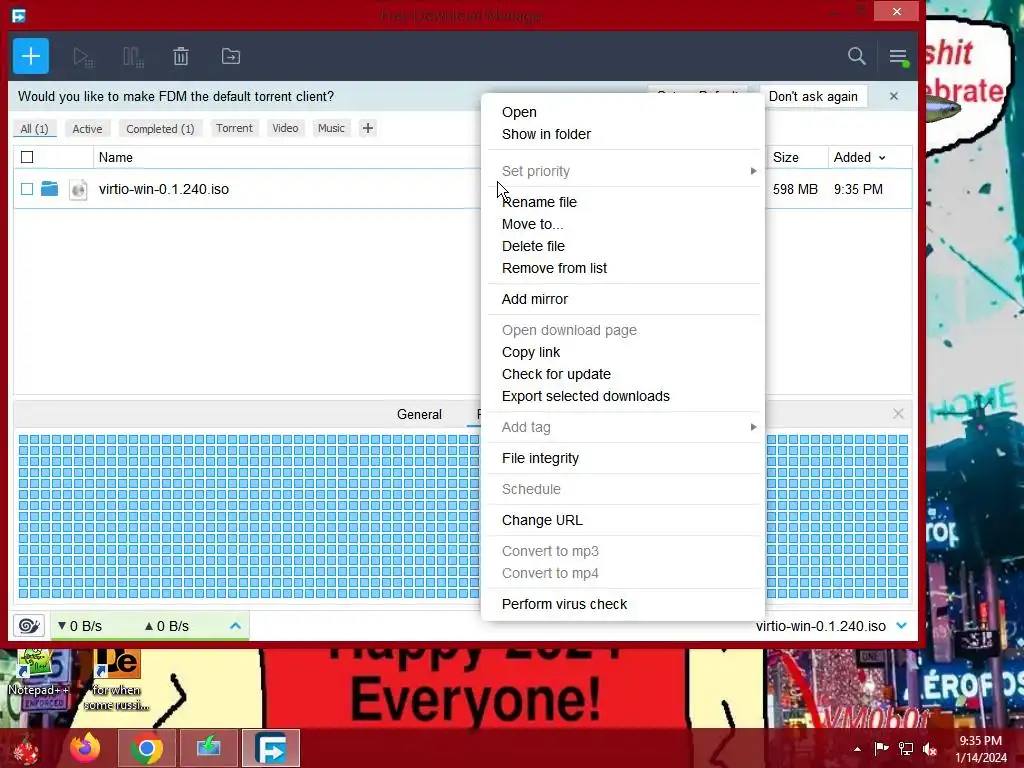Show hidden system tray icons arrow

[x=857, y=749]
